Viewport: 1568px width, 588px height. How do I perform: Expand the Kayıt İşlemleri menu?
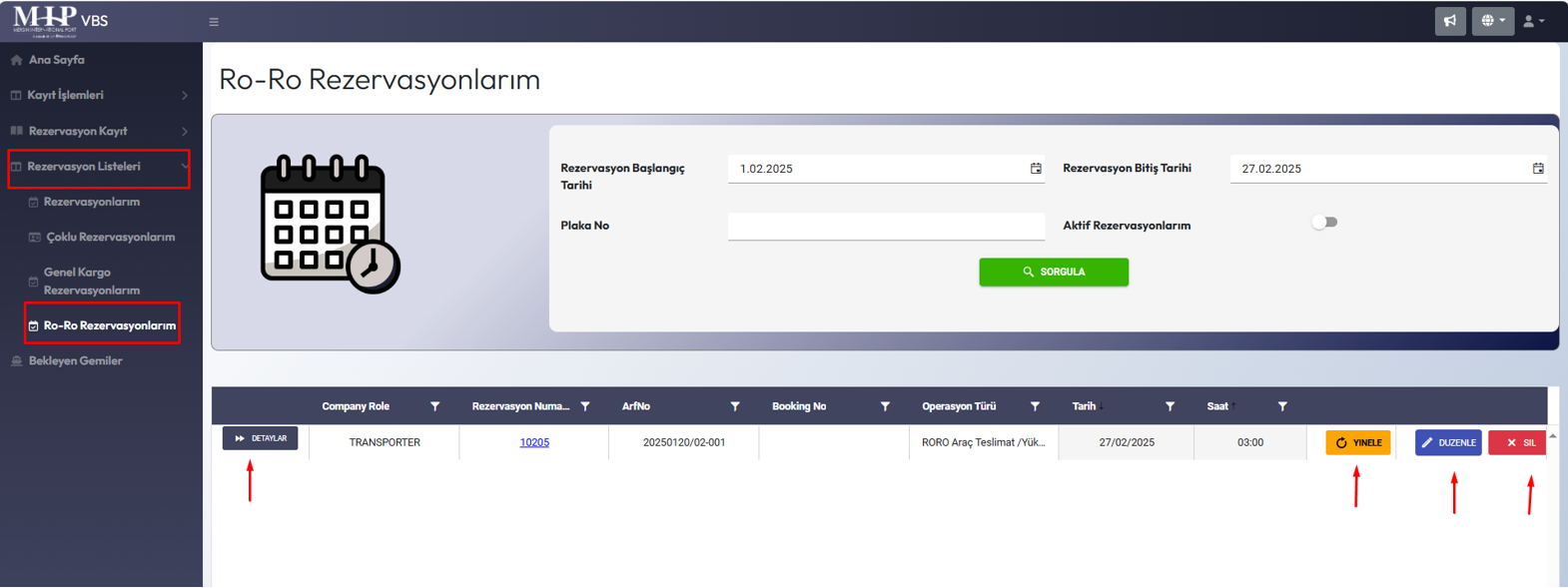click(98, 95)
